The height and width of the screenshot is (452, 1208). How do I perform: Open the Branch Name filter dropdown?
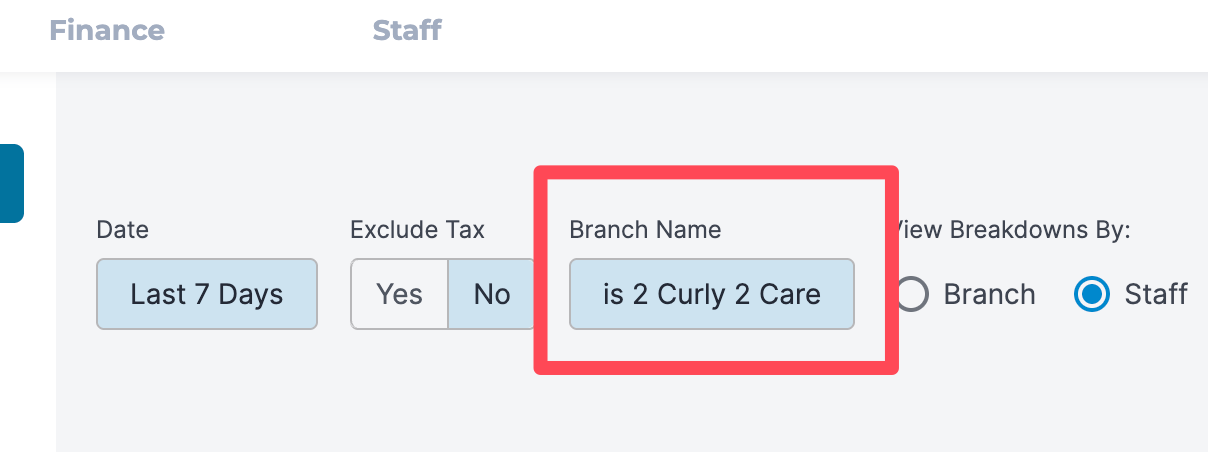[x=712, y=294]
